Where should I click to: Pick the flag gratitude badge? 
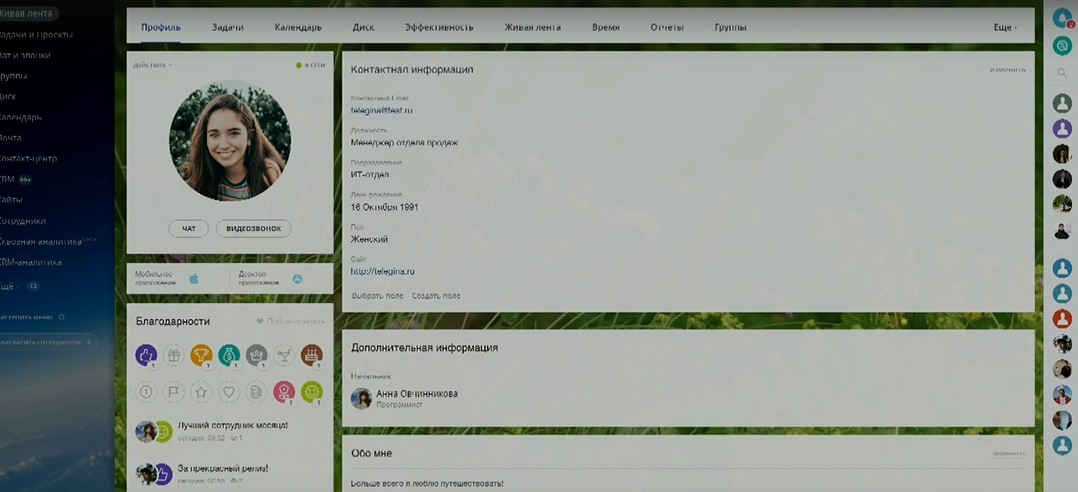tap(174, 392)
